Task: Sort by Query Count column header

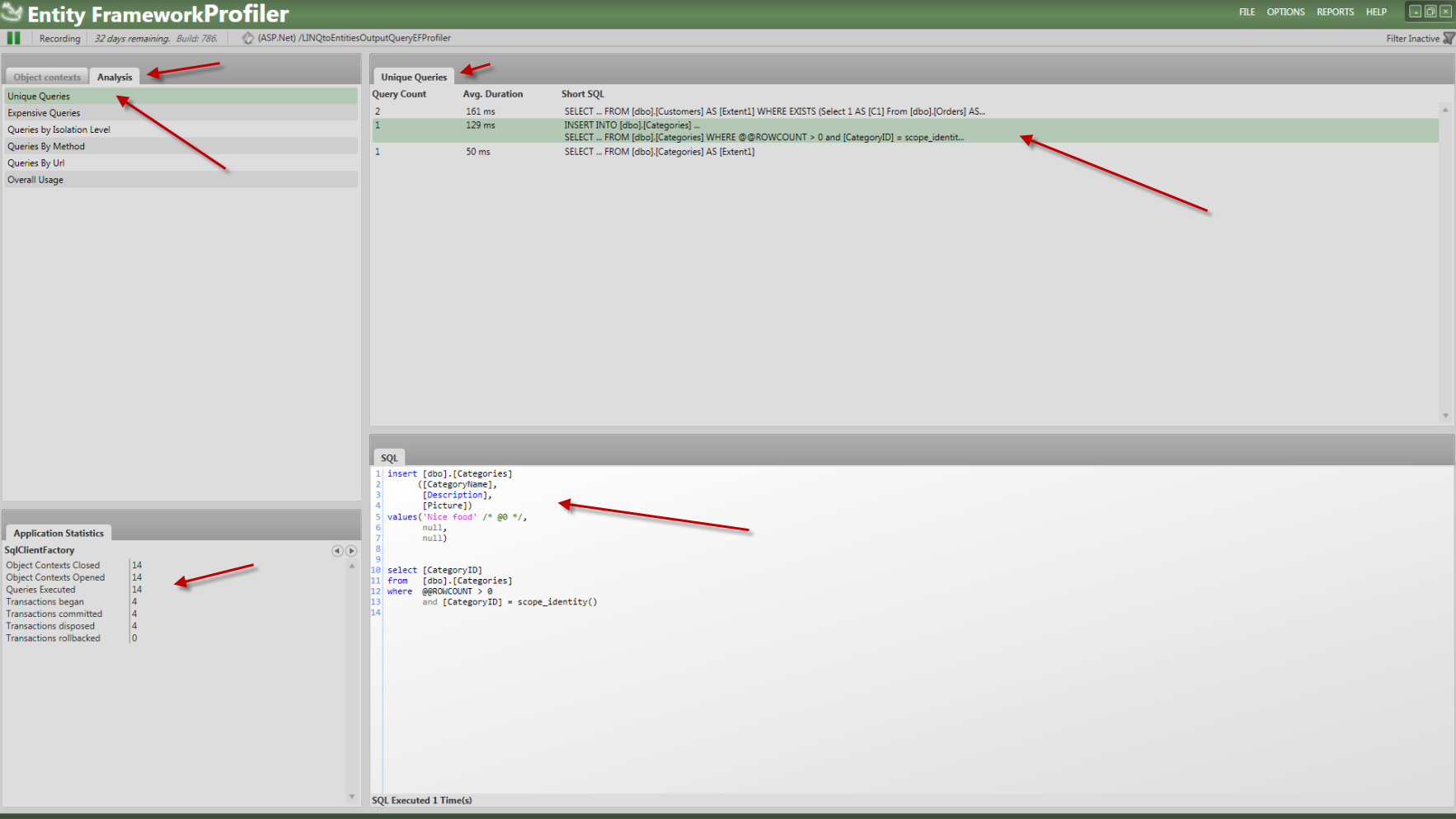Action: coord(399,94)
